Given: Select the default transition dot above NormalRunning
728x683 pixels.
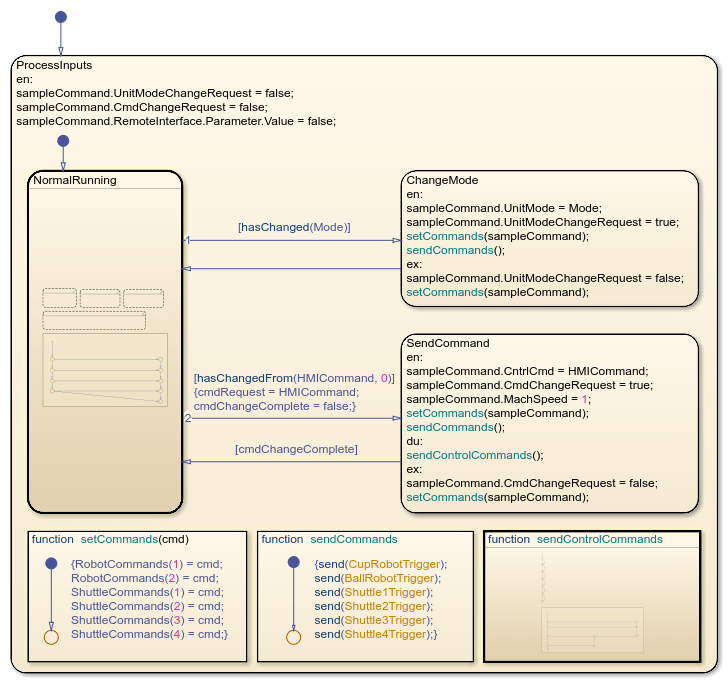Looking at the screenshot, I should (x=62, y=141).
